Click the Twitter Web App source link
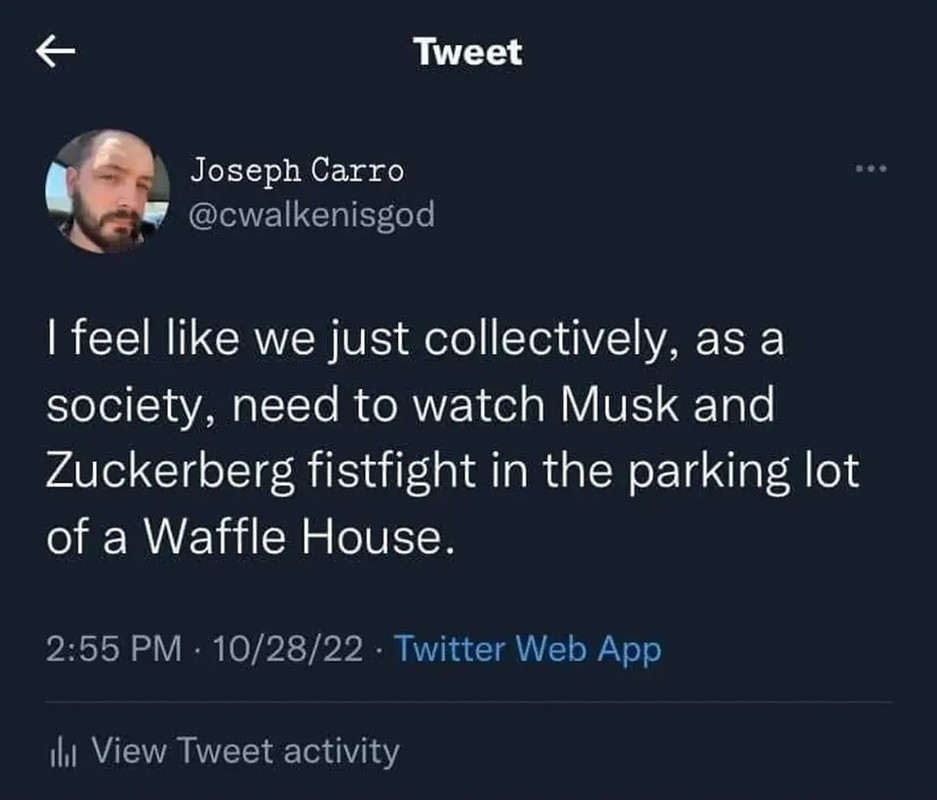Image resolution: width=937 pixels, height=800 pixels. [527, 649]
